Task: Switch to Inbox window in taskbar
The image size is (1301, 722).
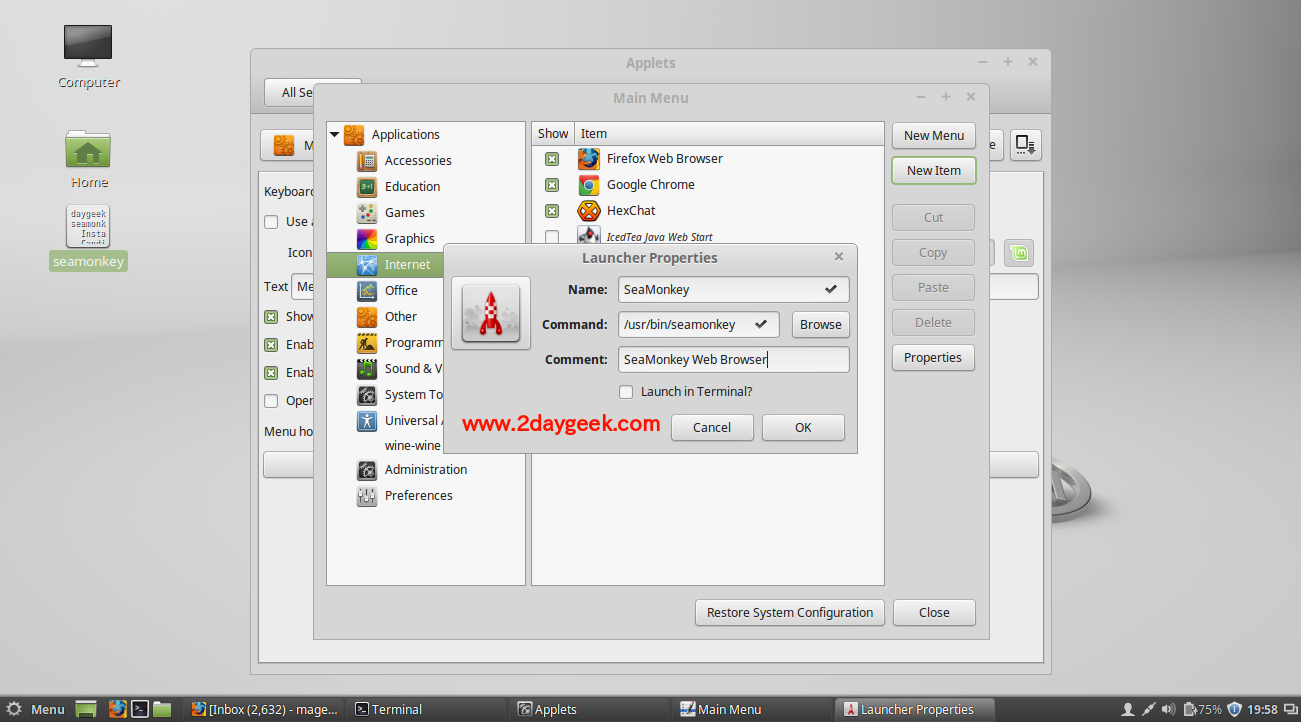Action: tap(266, 709)
